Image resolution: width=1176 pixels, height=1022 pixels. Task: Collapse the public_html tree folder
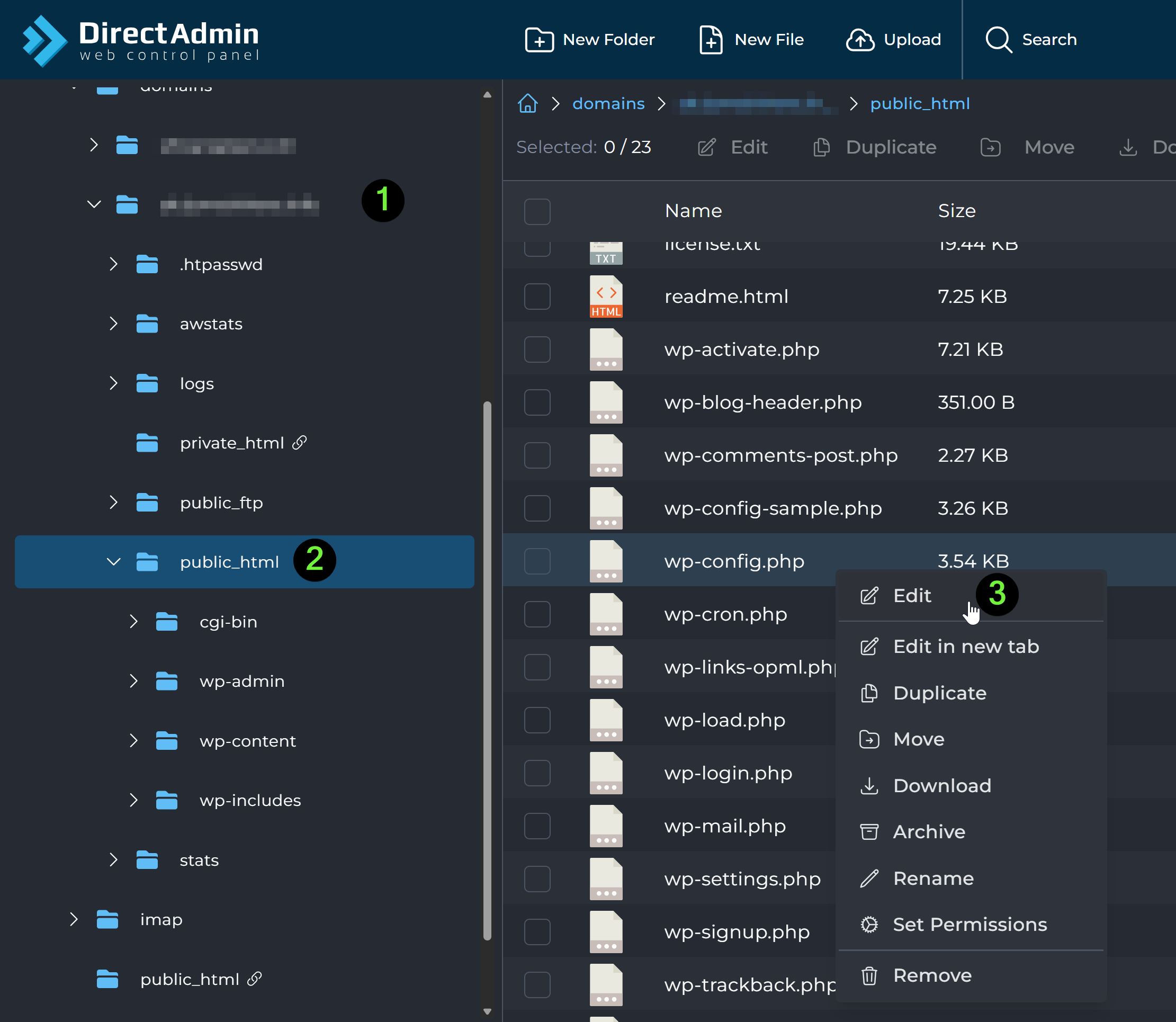(x=113, y=562)
